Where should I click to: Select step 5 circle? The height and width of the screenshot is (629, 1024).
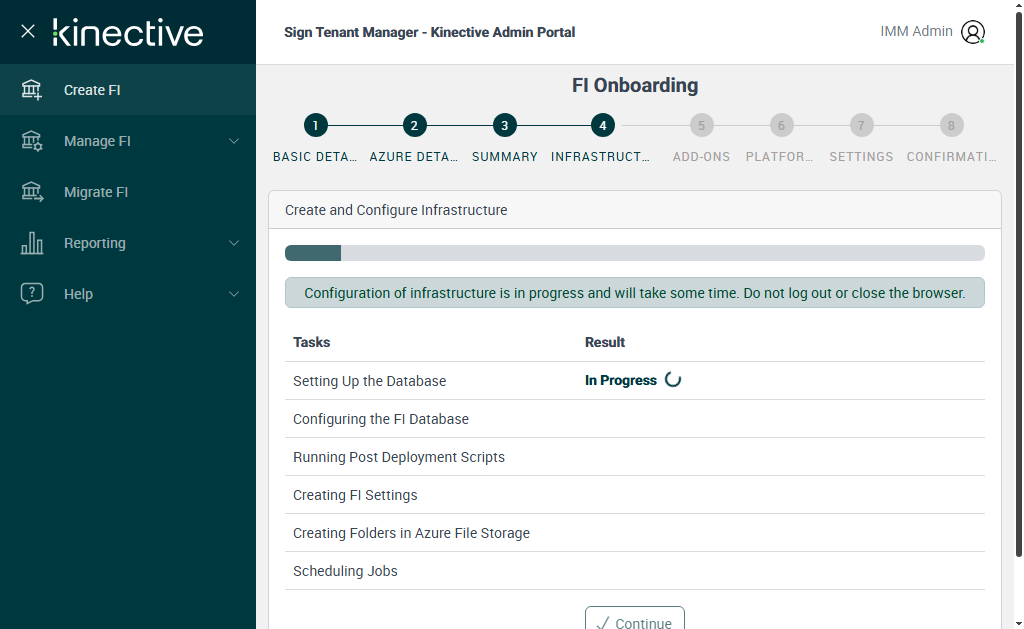(701, 125)
